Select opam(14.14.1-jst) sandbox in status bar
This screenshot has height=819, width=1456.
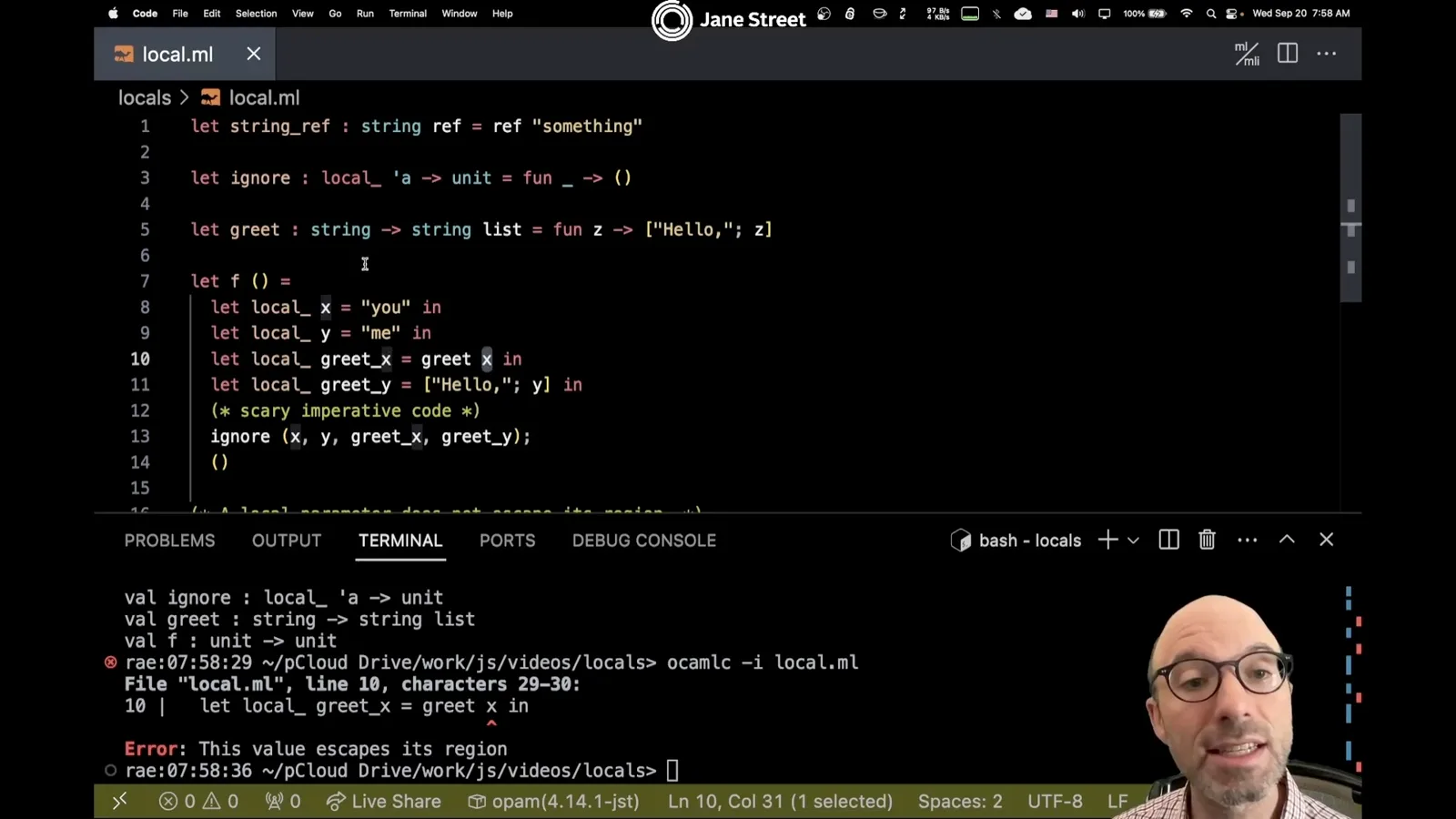[x=554, y=801]
